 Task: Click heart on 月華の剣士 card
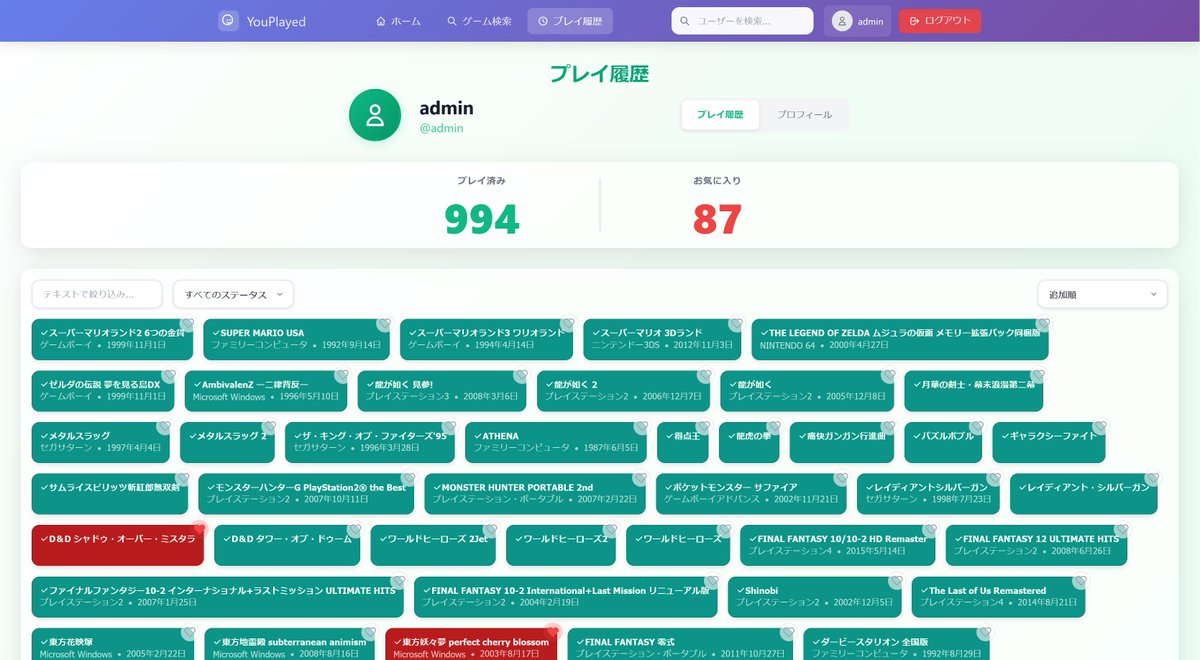coord(1037,376)
